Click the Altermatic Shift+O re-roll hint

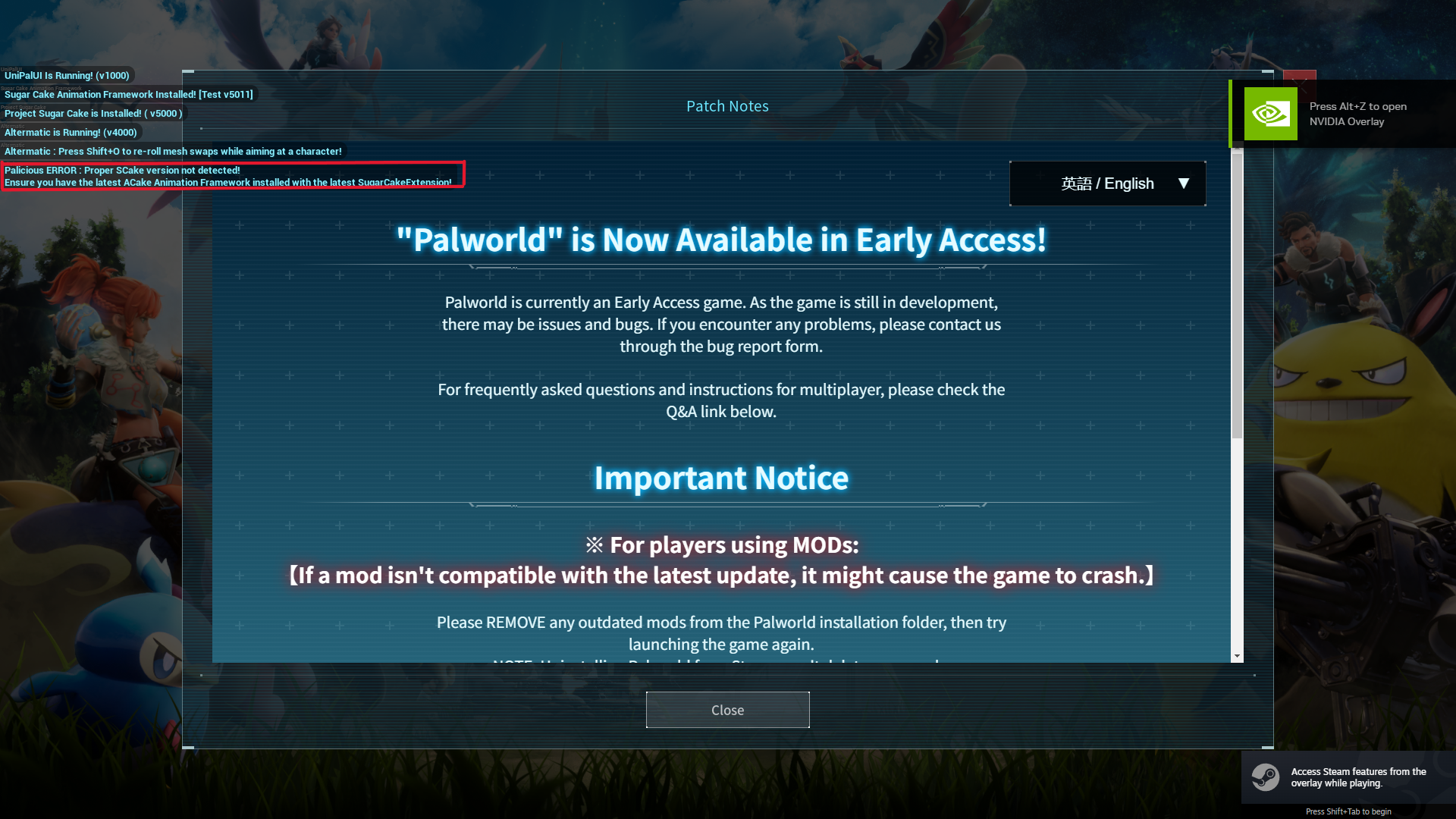pyautogui.click(x=173, y=151)
